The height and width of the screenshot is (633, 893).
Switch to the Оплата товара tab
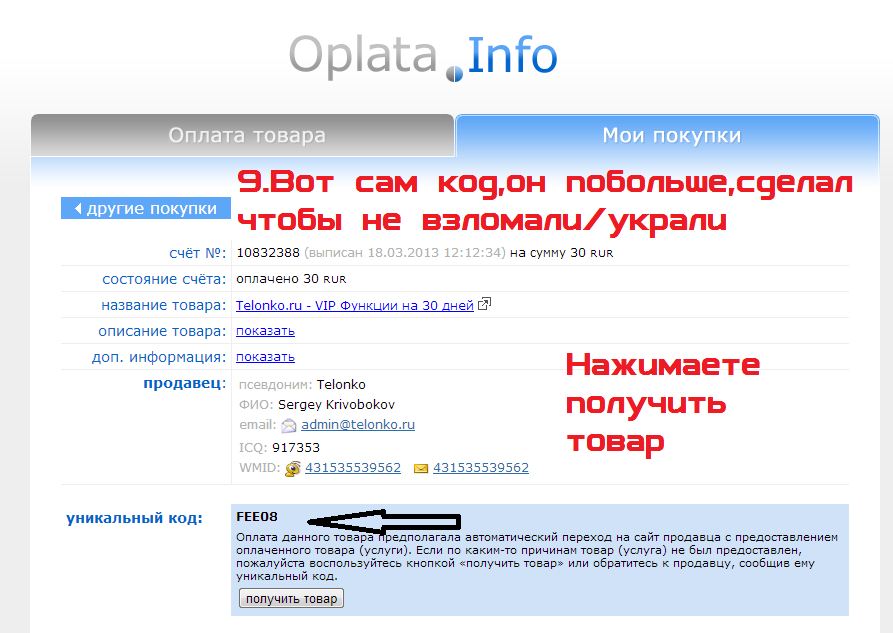click(x=243, y=136)
